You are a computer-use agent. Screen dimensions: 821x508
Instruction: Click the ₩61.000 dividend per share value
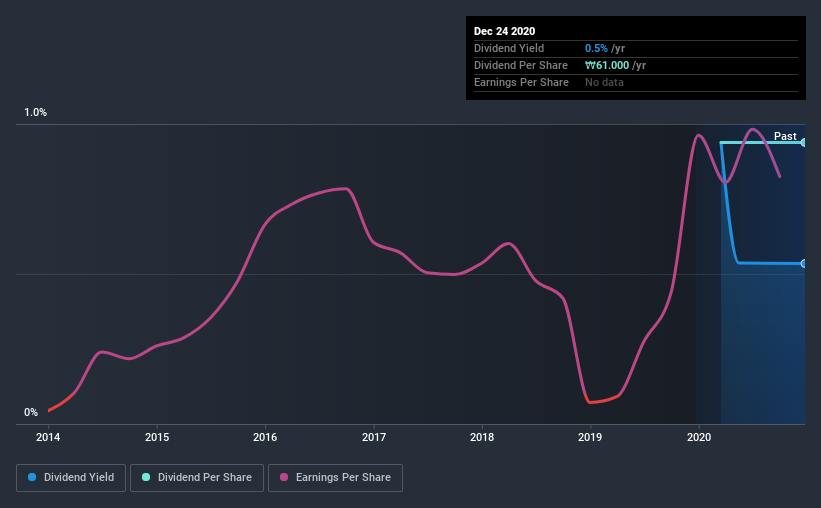pyautogui.click(x=607, y=65)
